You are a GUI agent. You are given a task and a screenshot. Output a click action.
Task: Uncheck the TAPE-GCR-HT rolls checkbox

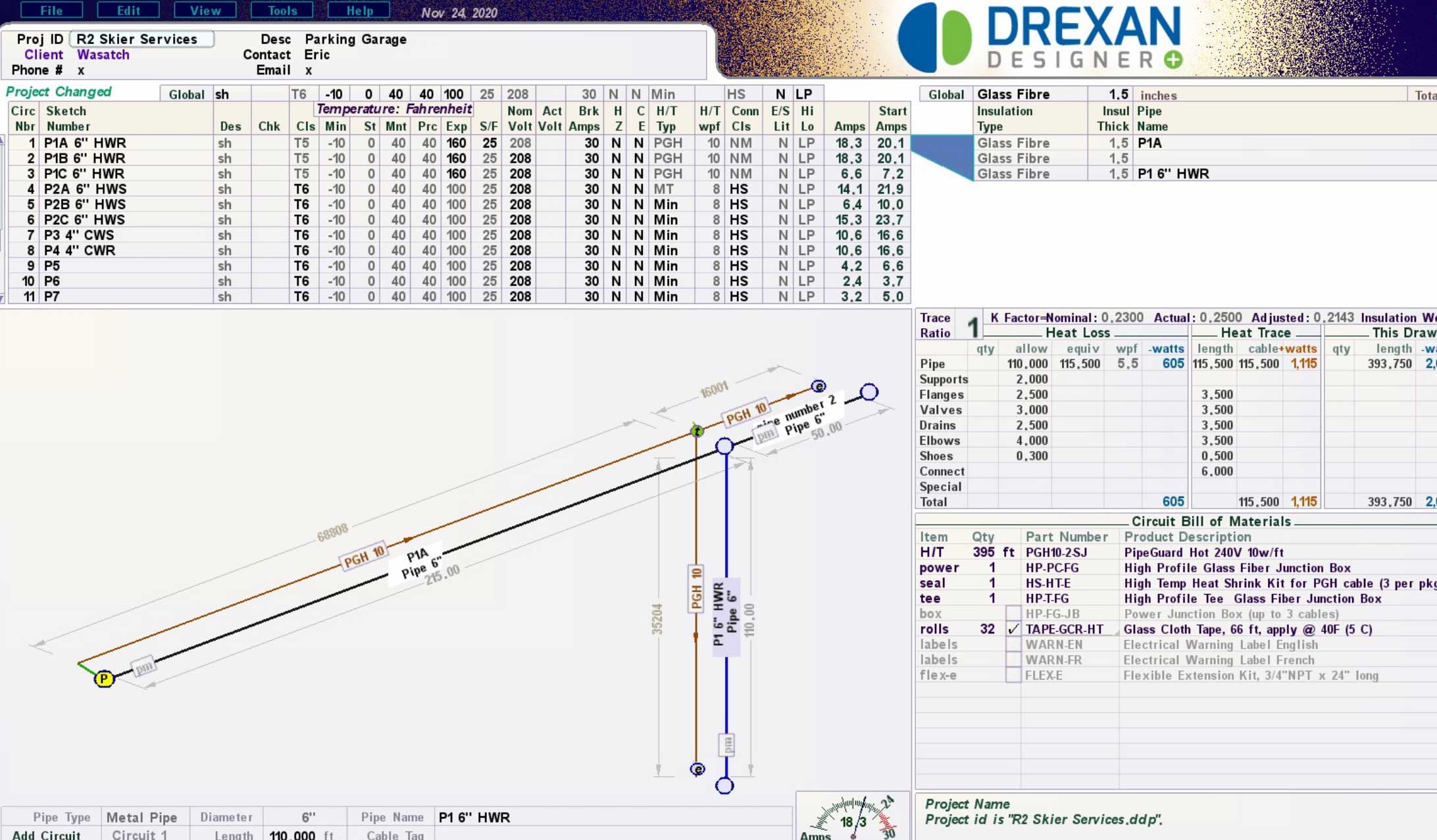[x=1013, y=629]
